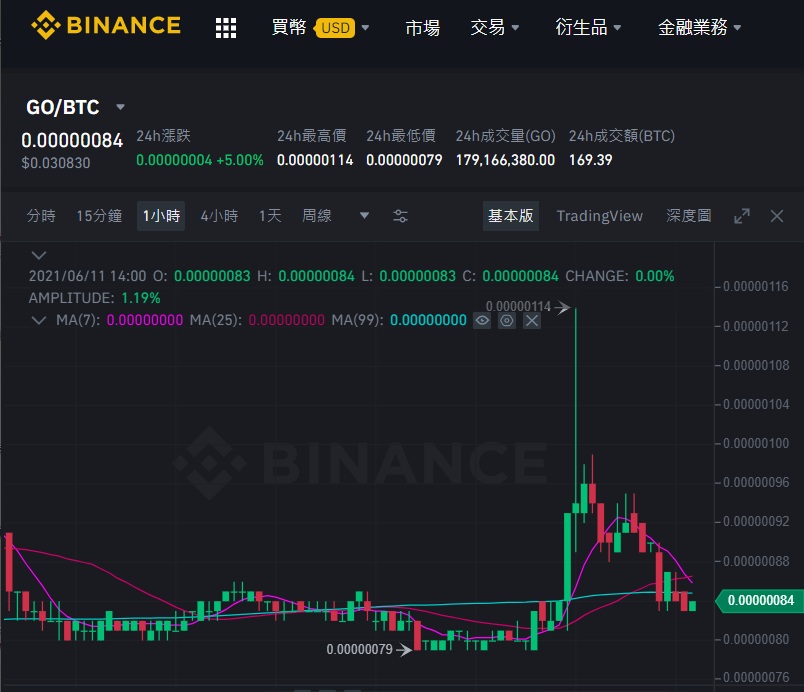
Task: Select the 15分鐘 interval
Action: (x=99, y=216)
